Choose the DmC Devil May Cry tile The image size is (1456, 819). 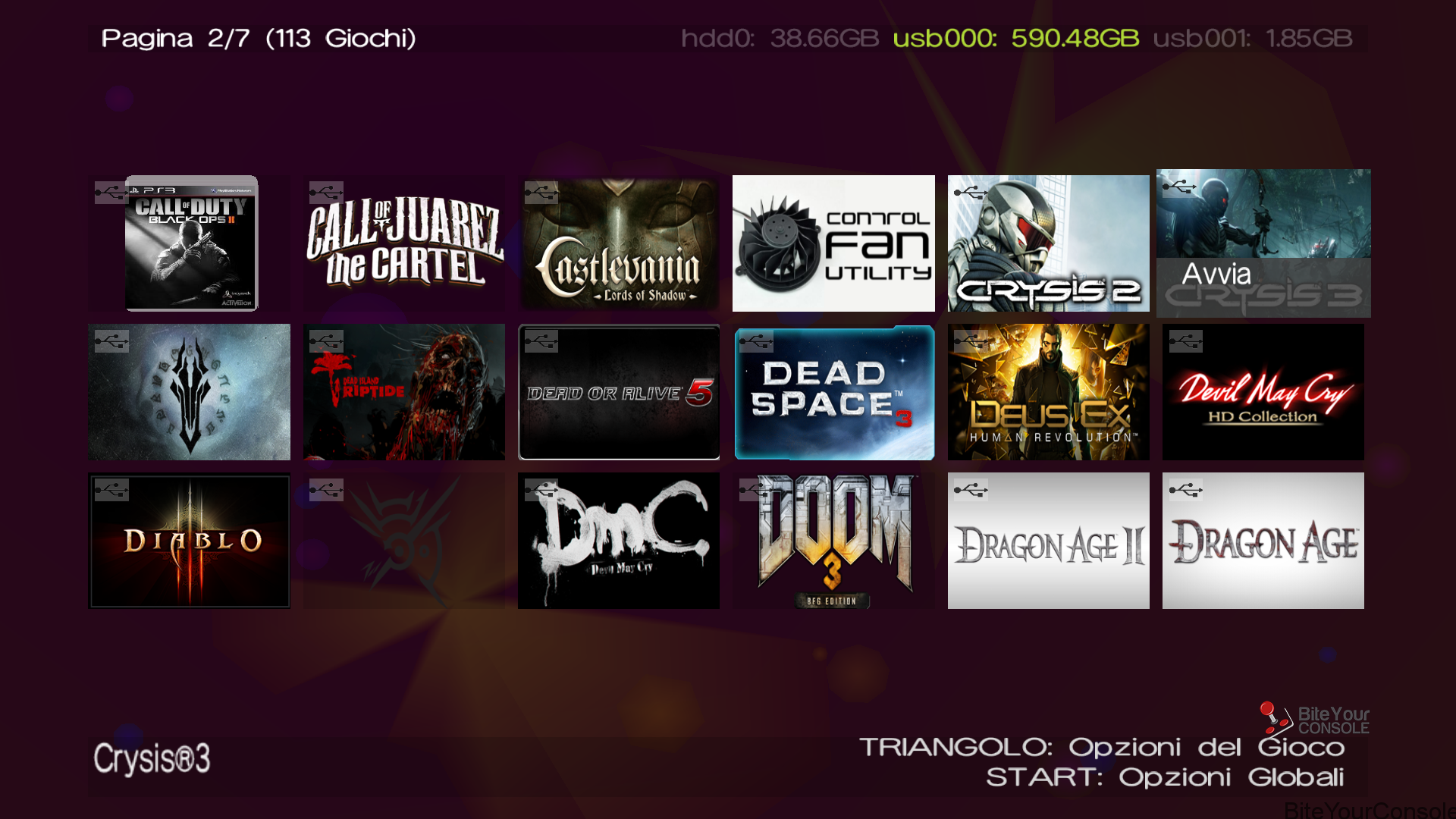coord(619,541)
